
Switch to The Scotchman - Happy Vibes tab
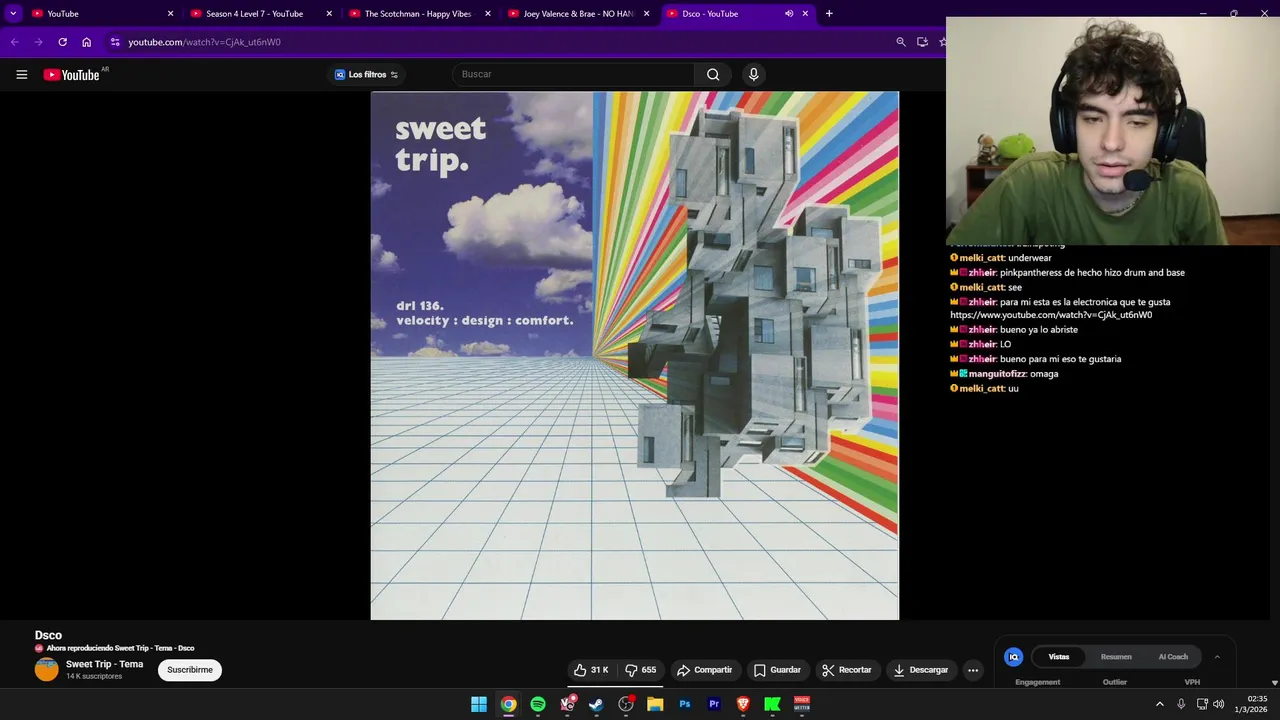coord(420,14)
